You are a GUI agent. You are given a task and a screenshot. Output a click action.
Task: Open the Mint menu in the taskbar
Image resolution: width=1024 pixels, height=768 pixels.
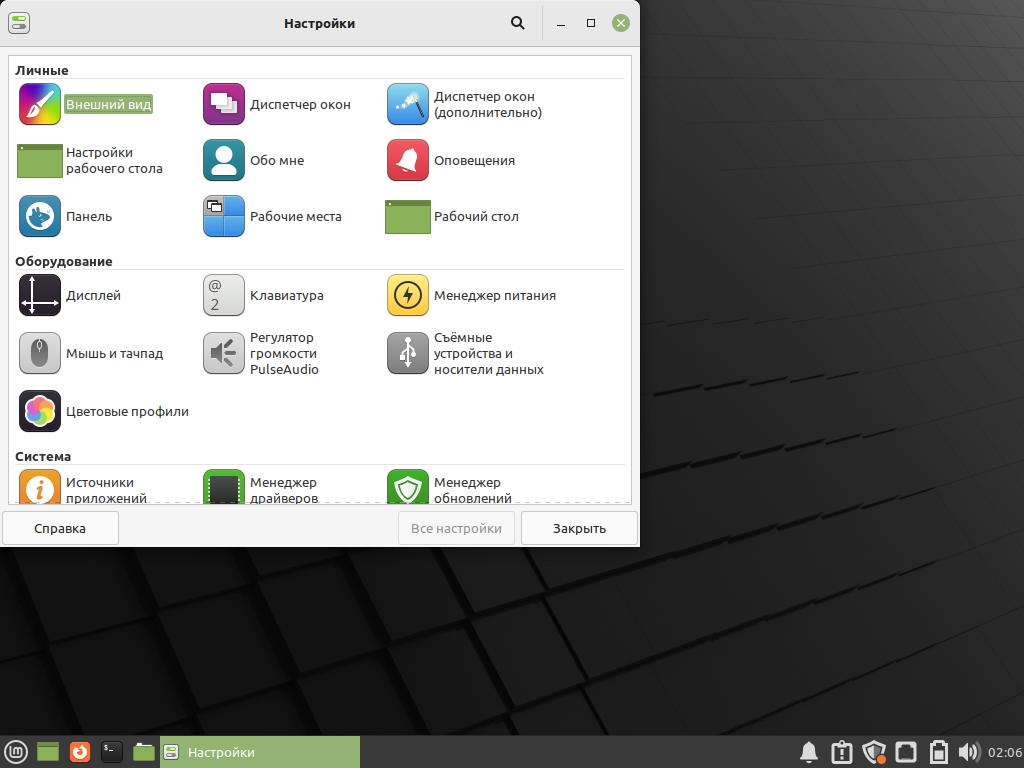tap(15, 751)
